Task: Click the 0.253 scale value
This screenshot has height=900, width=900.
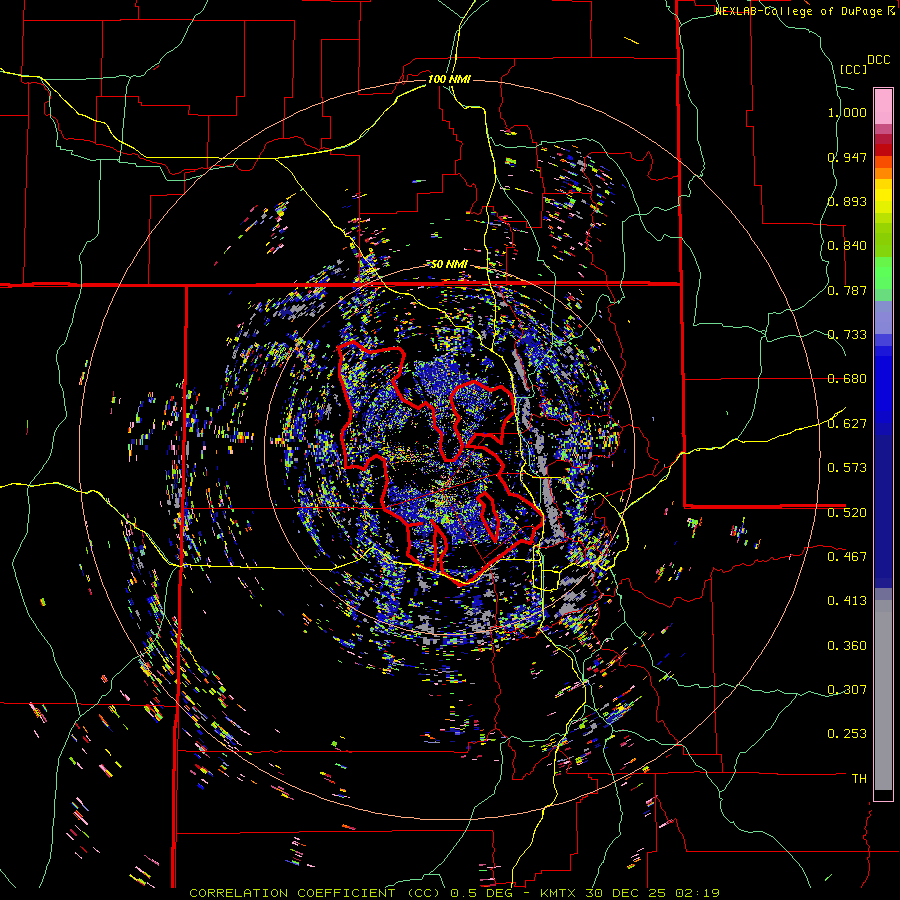Action: [847, 734]
